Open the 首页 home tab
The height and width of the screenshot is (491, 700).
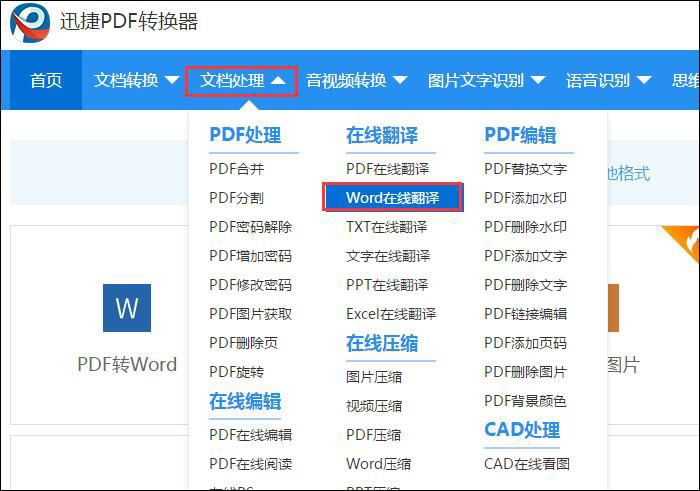[x=46, y=80]
